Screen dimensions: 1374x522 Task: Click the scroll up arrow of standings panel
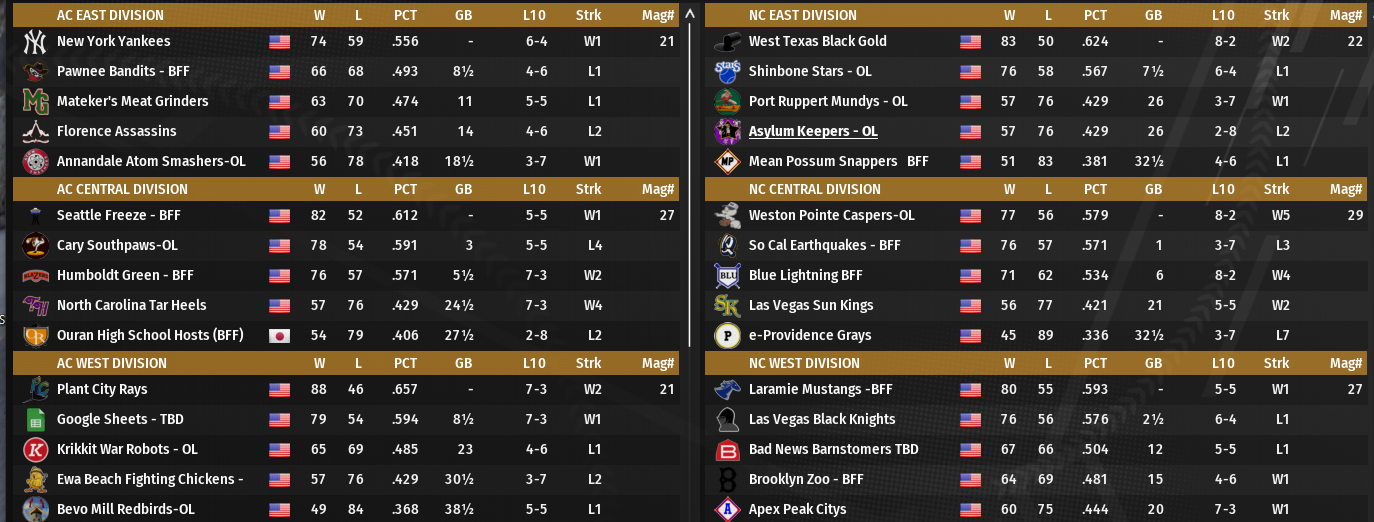pos(690,15)
